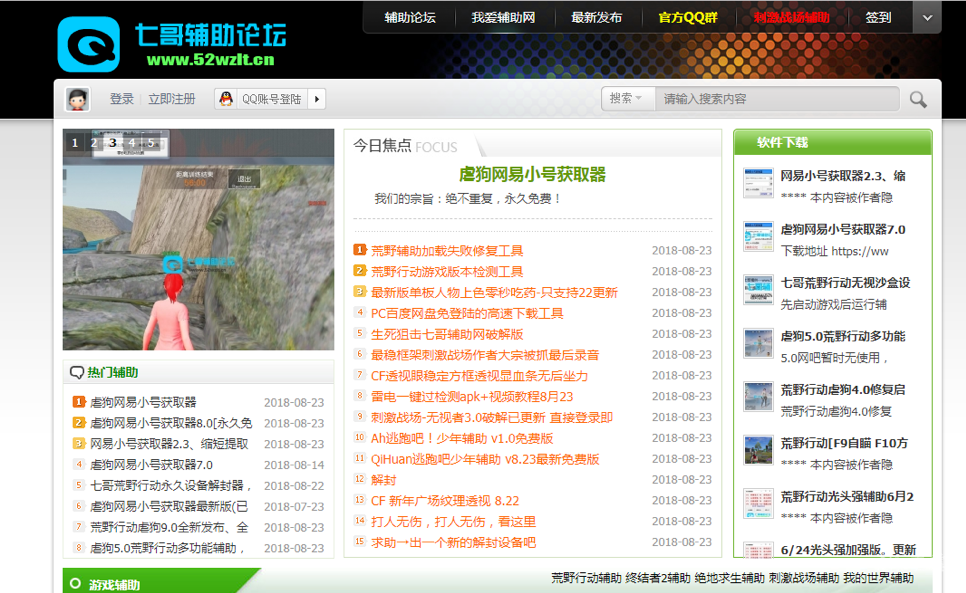The width and height of the screenshot is (966, 593).
Task: Open thumbnail of 荒野行动光头强辅助6月2
Action: [758, 504]
